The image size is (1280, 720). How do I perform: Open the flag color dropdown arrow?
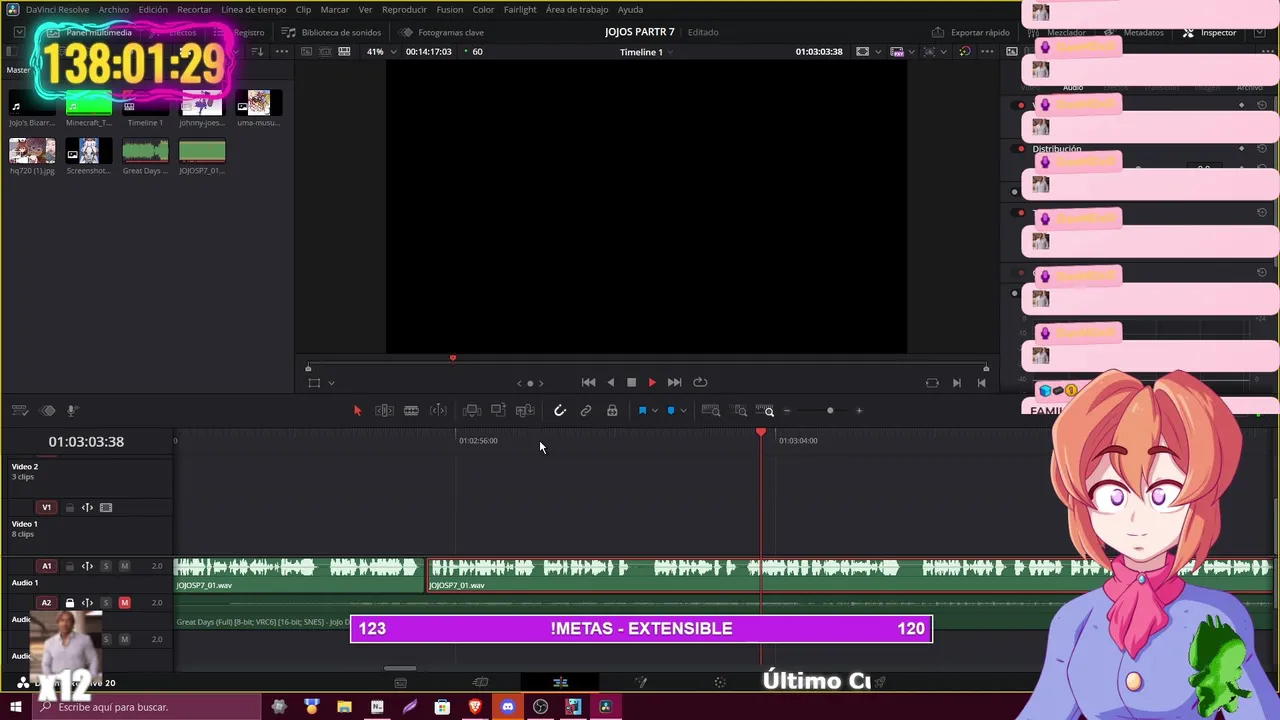coord(655,411)
